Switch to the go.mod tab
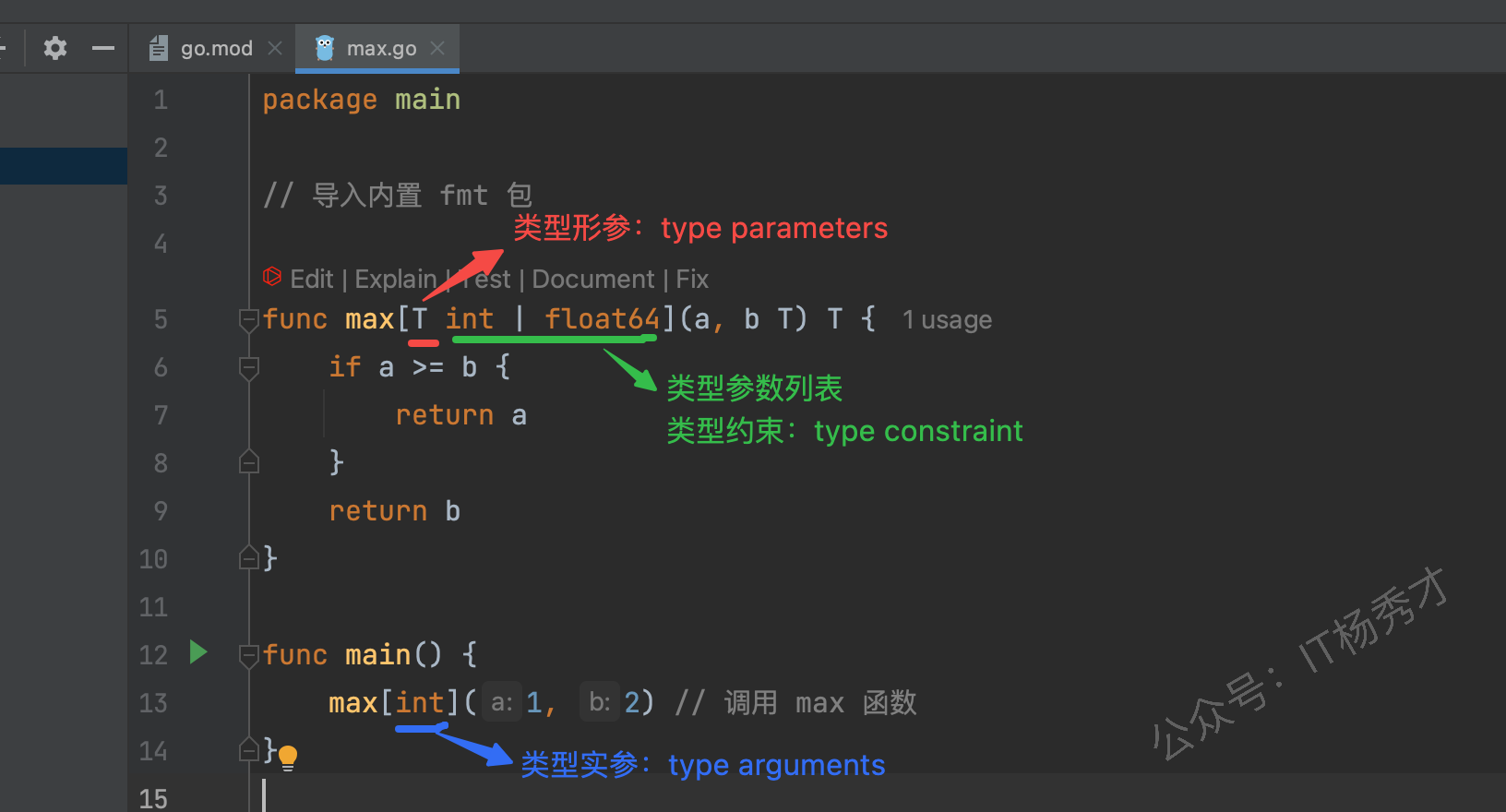This screenshot has width=1506, height=812. (216, 48)
